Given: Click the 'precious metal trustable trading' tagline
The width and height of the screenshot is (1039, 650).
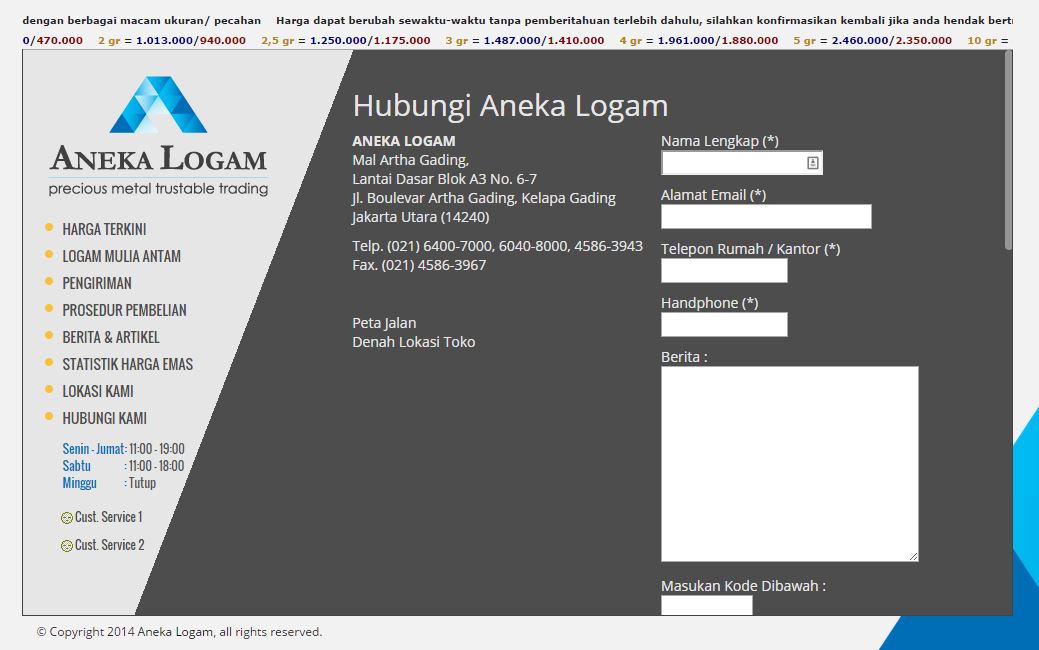Looking at the screenshot, I should click(158, 189).
